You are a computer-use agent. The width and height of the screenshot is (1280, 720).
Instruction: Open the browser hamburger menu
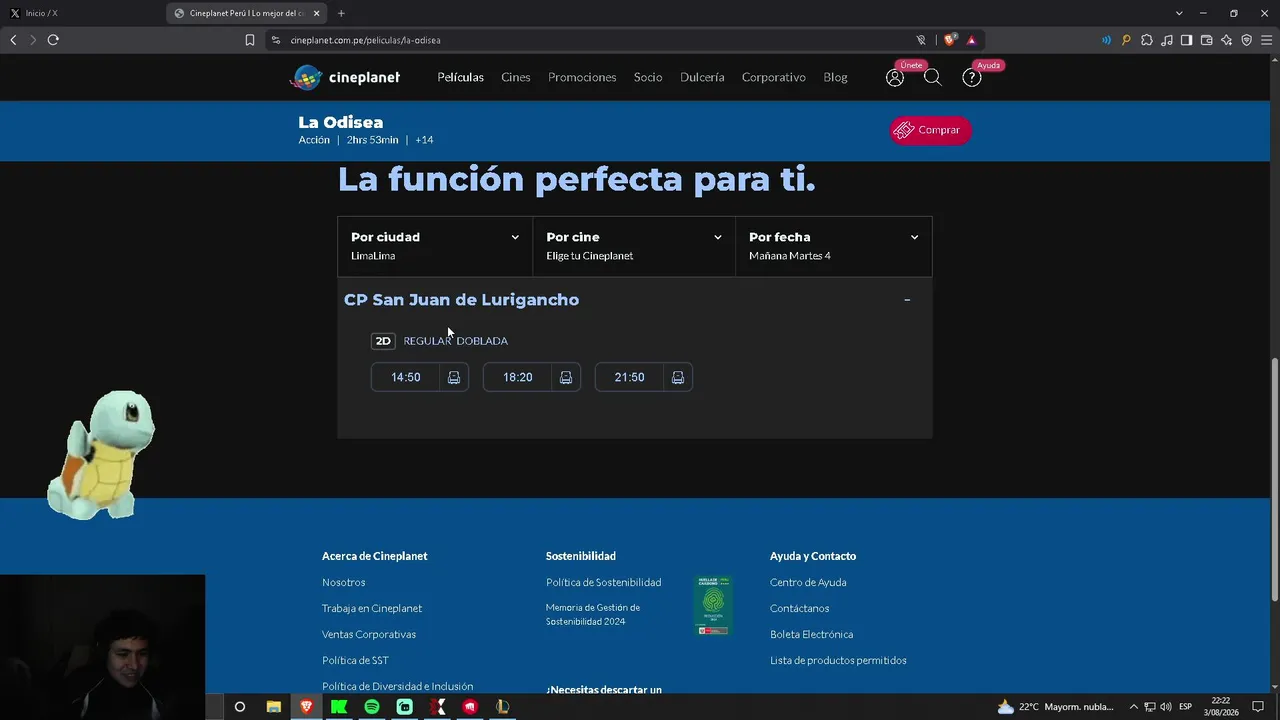1266,40
